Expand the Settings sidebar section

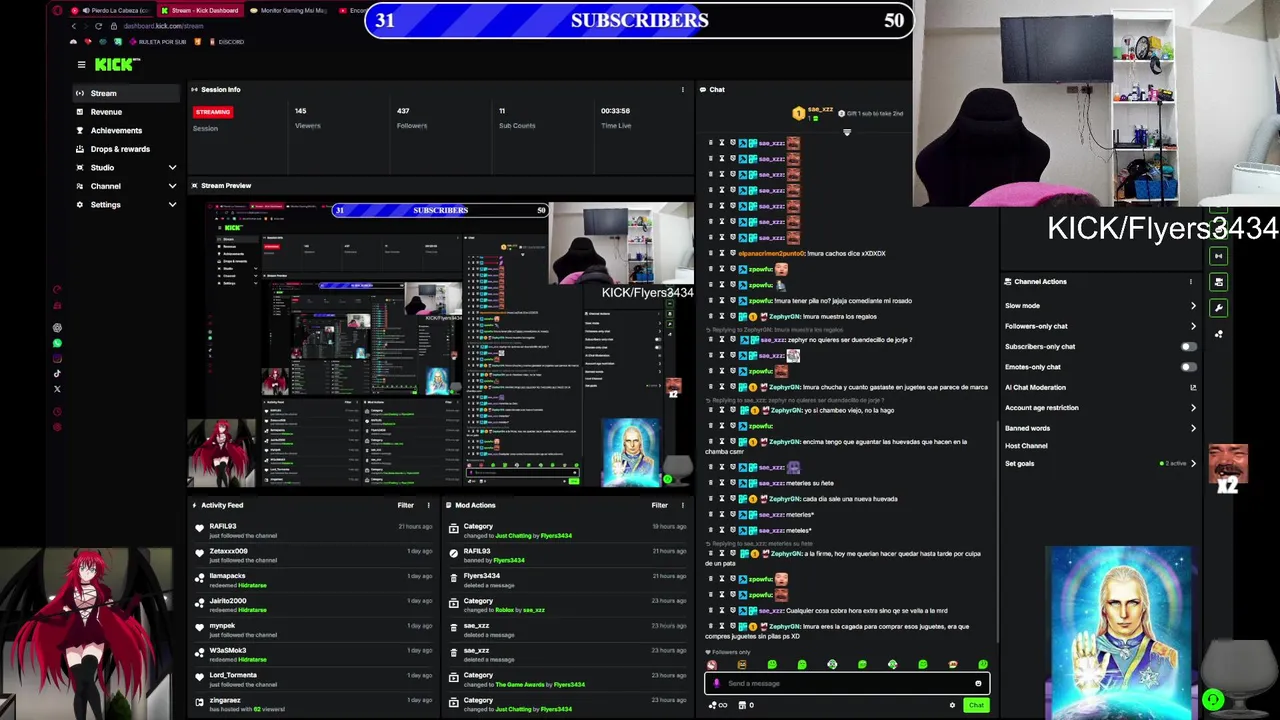(x=126, y=204)
